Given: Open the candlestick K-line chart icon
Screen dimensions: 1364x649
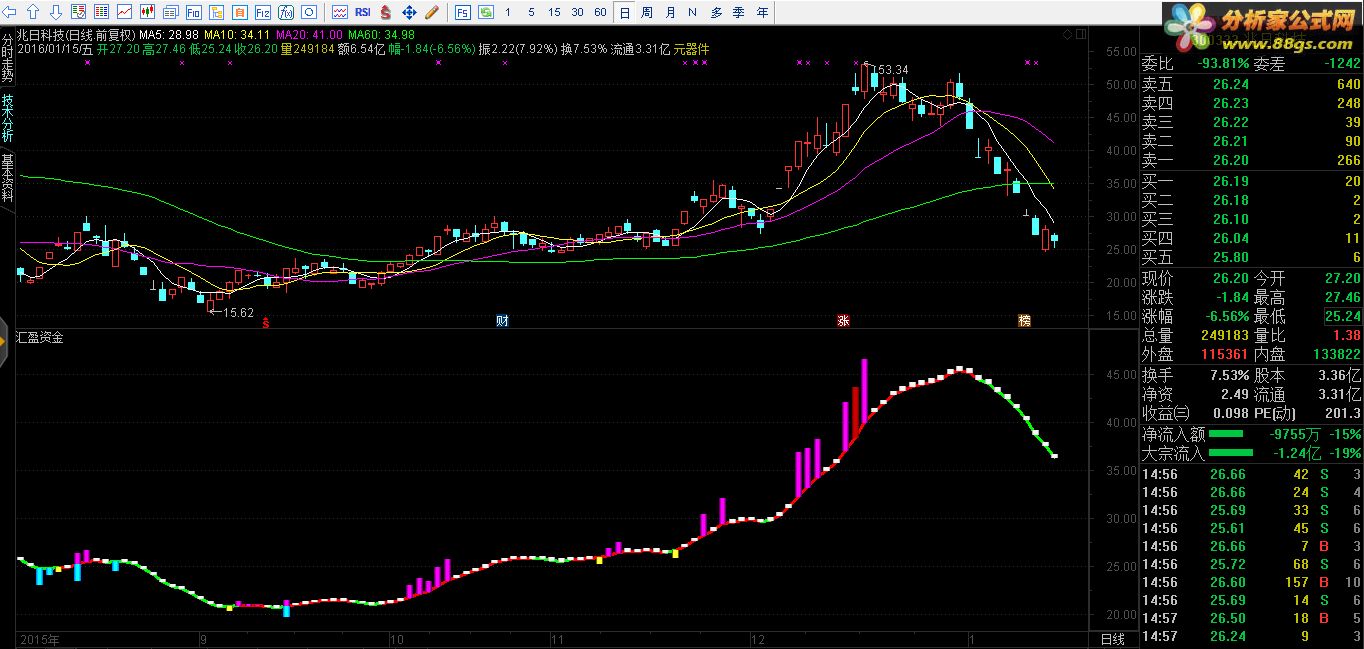Looking at the screenshot, I should (x=147, y=12).
